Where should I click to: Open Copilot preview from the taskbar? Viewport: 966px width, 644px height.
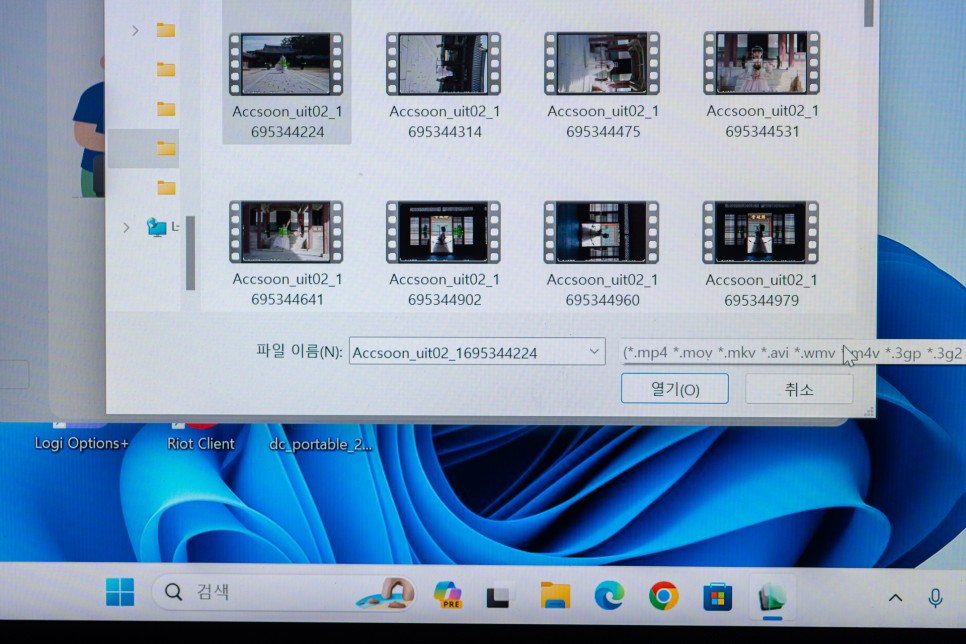pyautogui.click(x=448, y=595)
